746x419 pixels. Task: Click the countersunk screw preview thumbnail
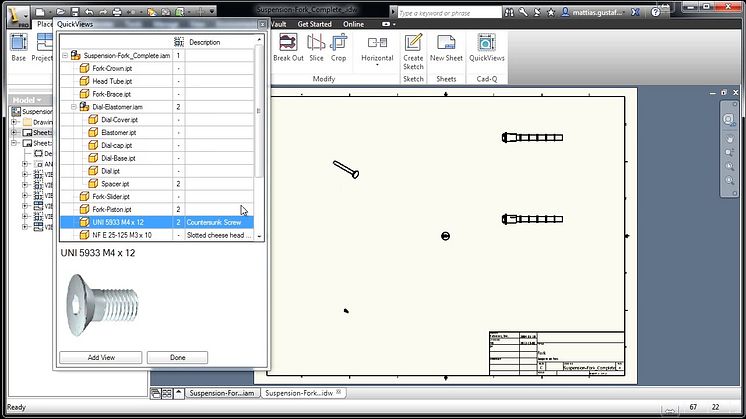pos(103,304)
